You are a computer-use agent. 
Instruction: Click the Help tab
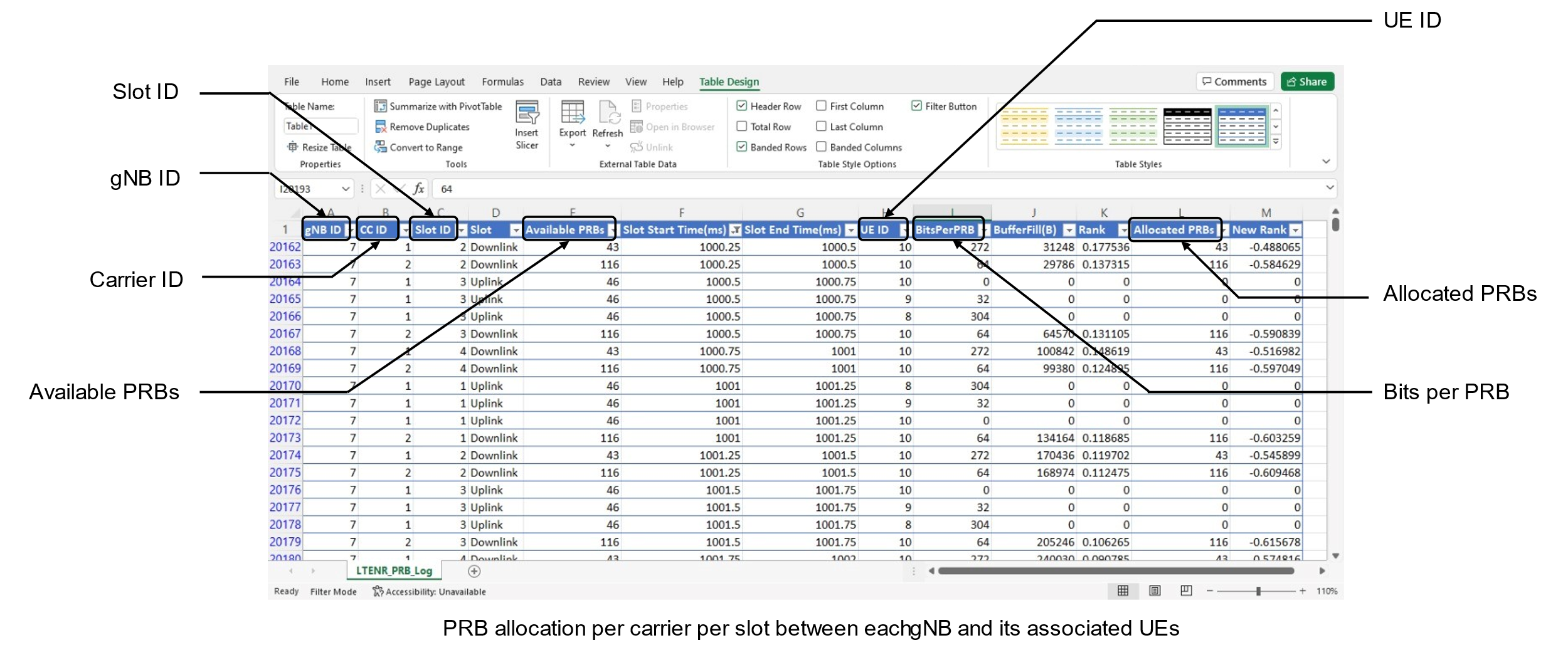pyautogui.click(x=672, y=82)
